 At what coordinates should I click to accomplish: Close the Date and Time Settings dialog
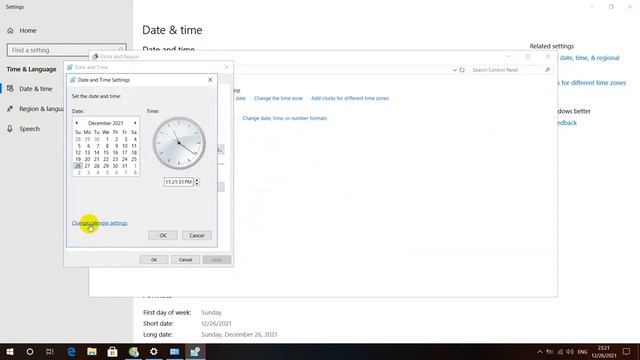[210, 80]
